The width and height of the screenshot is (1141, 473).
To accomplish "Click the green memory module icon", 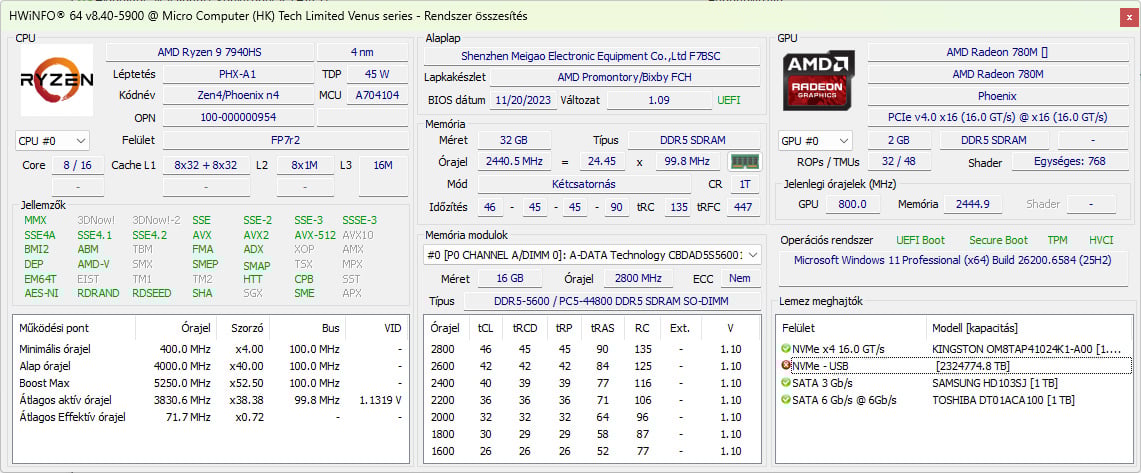I will tap(742, 162).
